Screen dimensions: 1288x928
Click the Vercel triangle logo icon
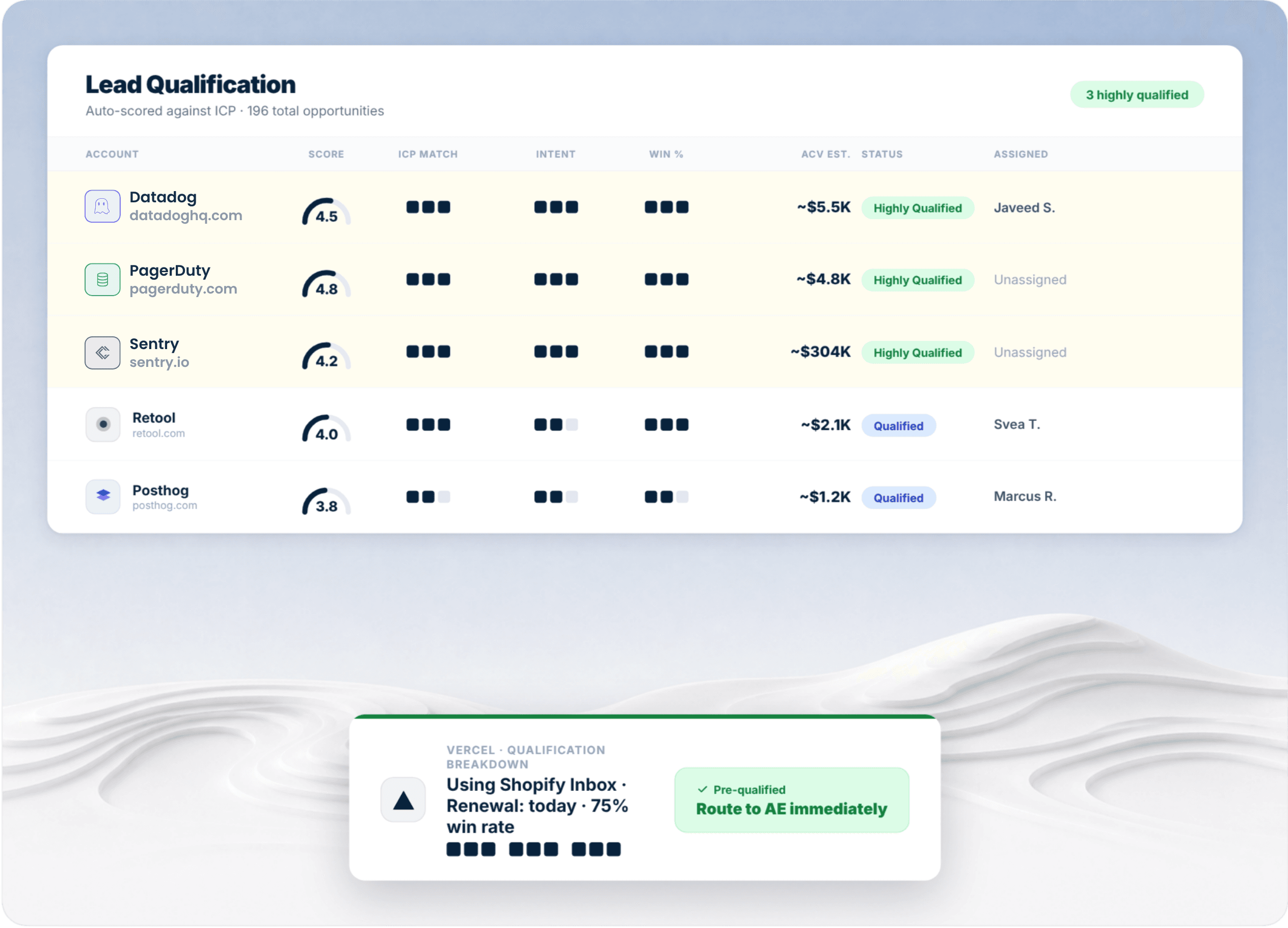pos(403,800)
